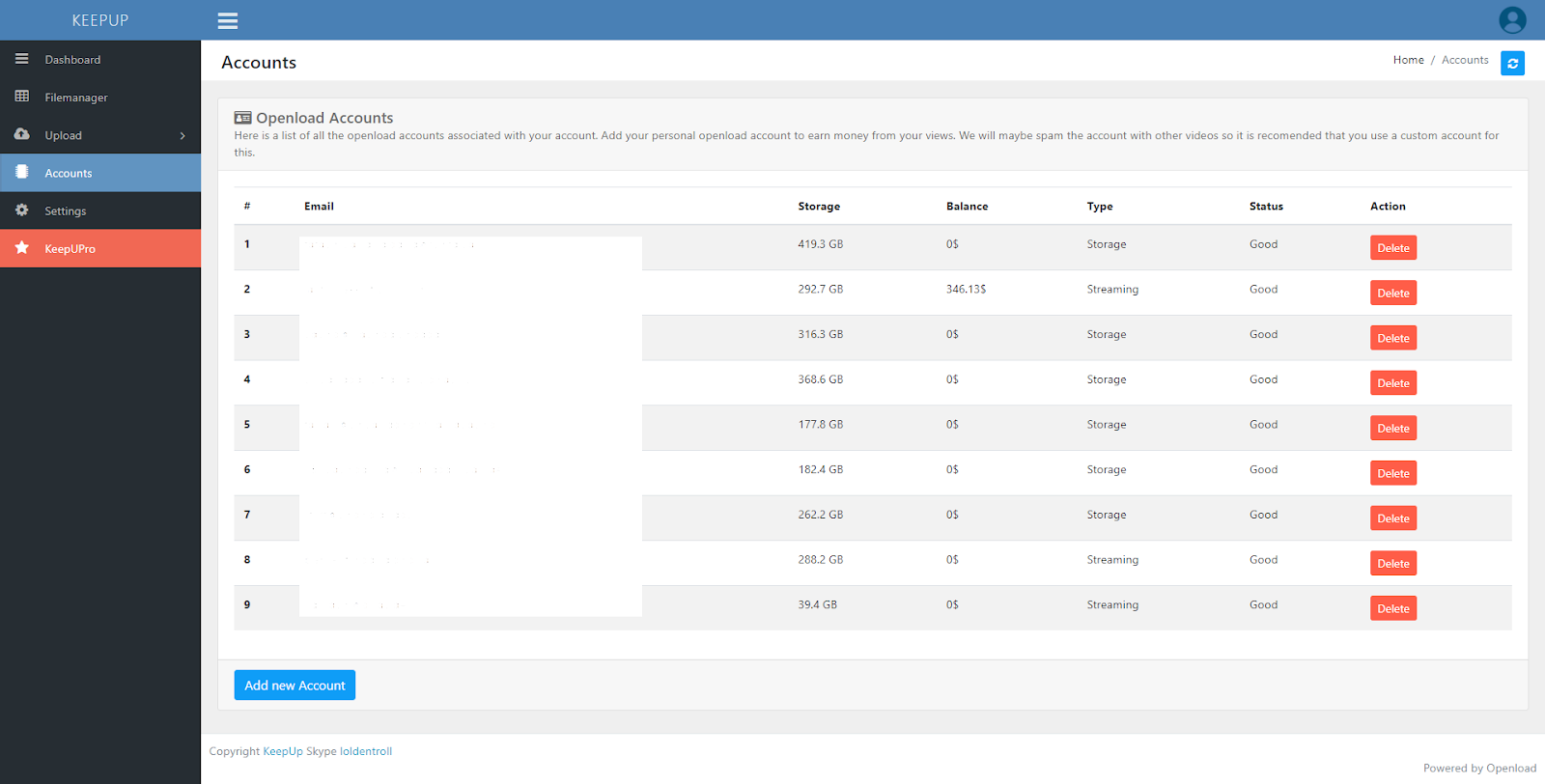Click the Dashboard list icon

click(x=21, y=59)
